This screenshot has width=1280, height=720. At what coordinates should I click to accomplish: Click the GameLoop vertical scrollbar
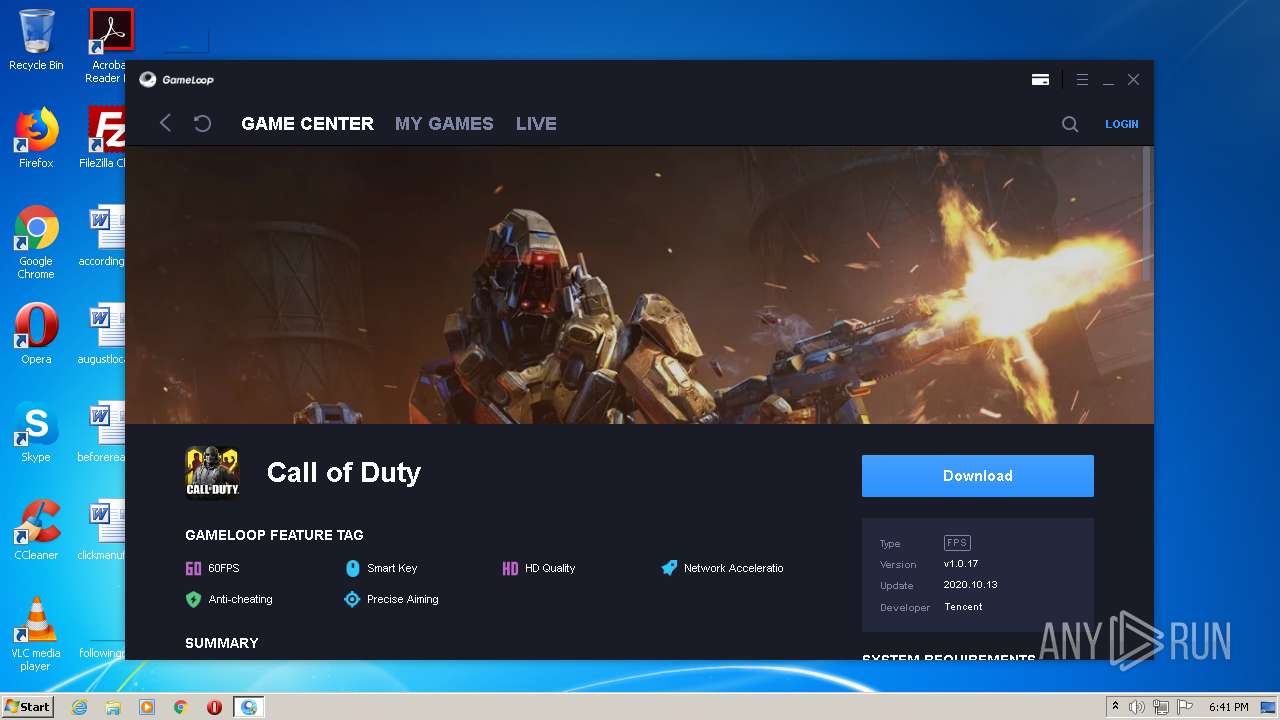tap(1147, 215)
